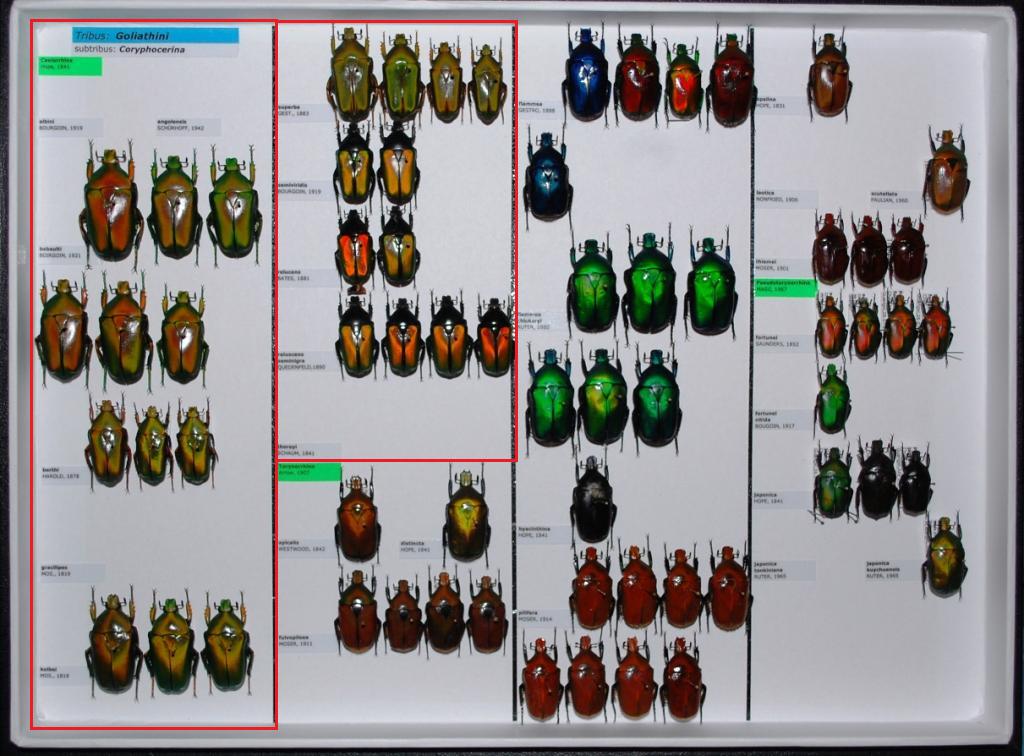Viewport: 1024px width, 756px height.
Task: Select the brown beetle next to opalina label
Action: click(x=829, y=75)
